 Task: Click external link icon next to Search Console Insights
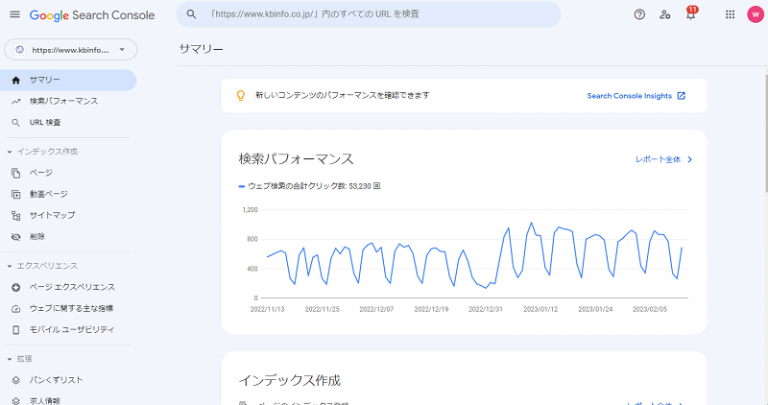point(681,96)
